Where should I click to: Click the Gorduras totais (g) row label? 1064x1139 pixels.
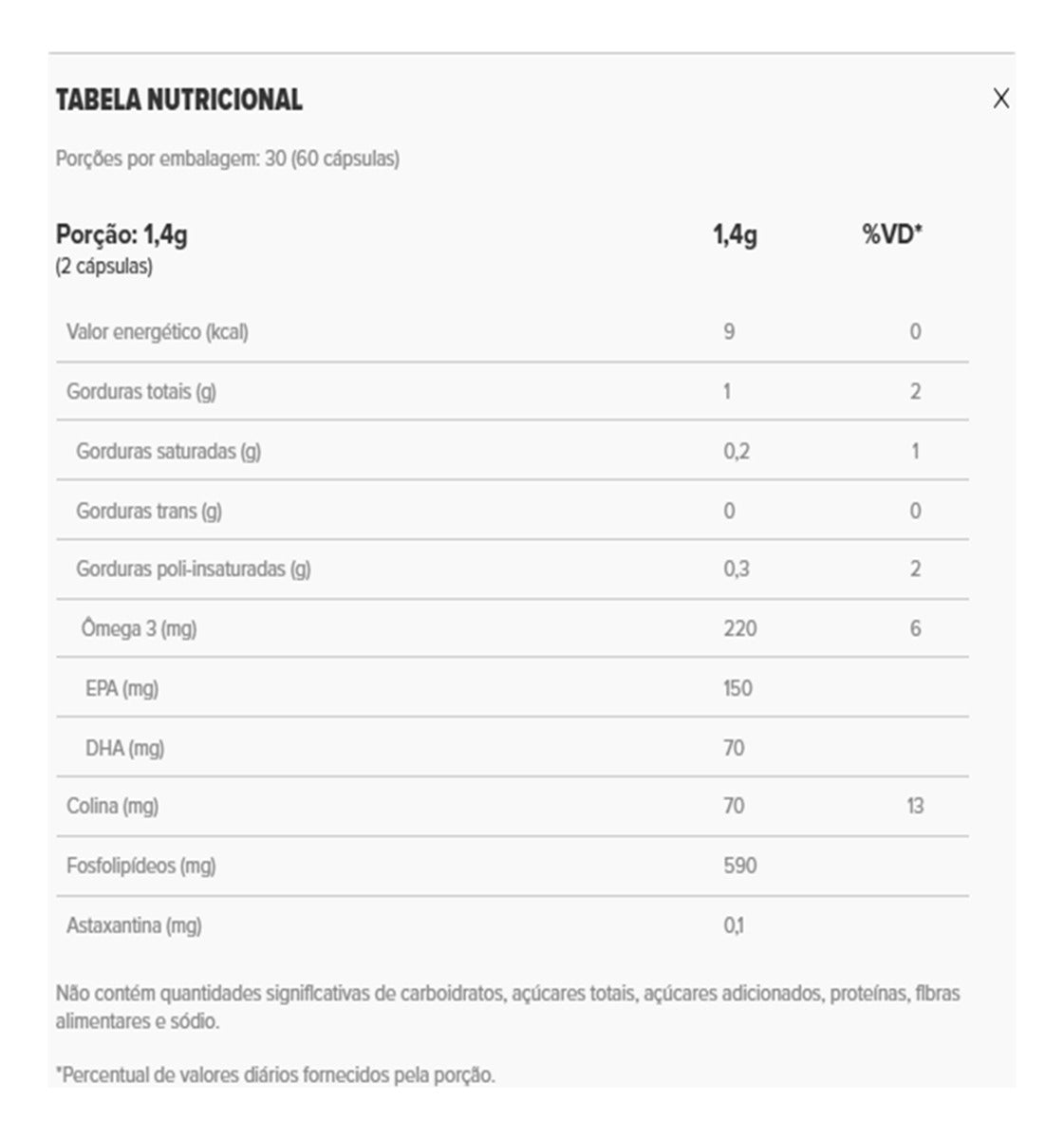point(141,392)
